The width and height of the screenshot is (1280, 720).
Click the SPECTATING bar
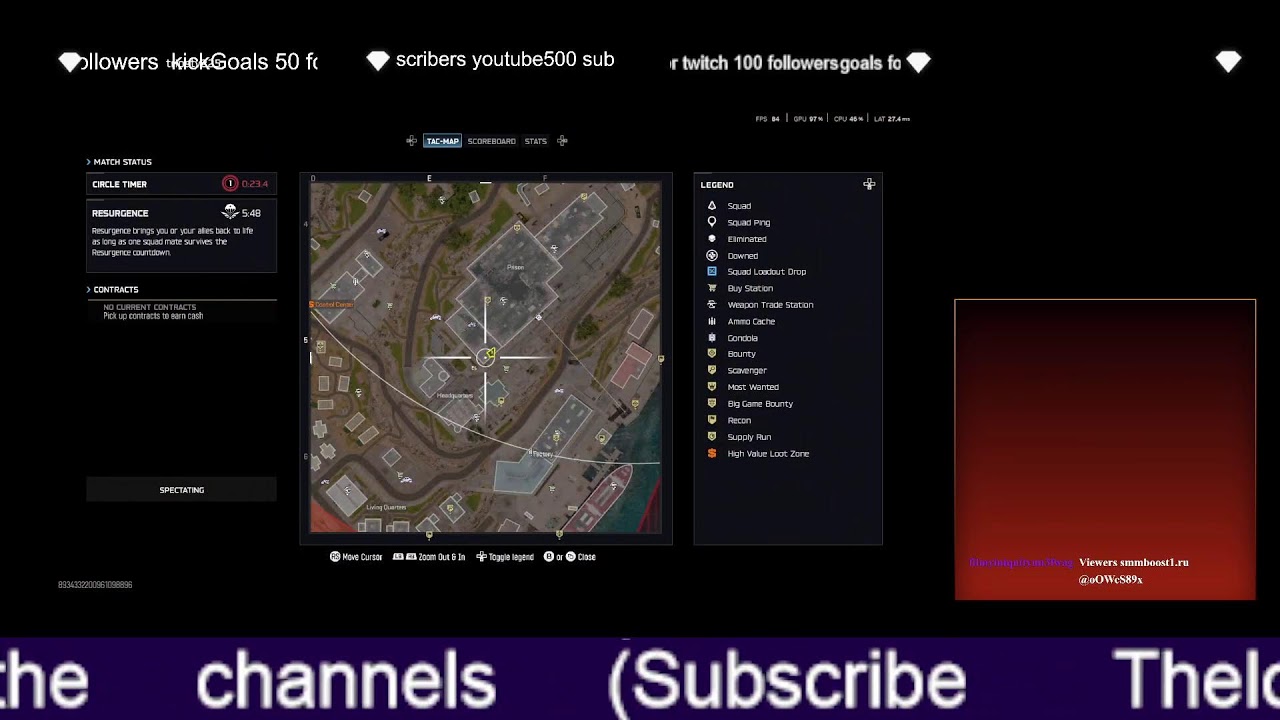pos(181,490)
